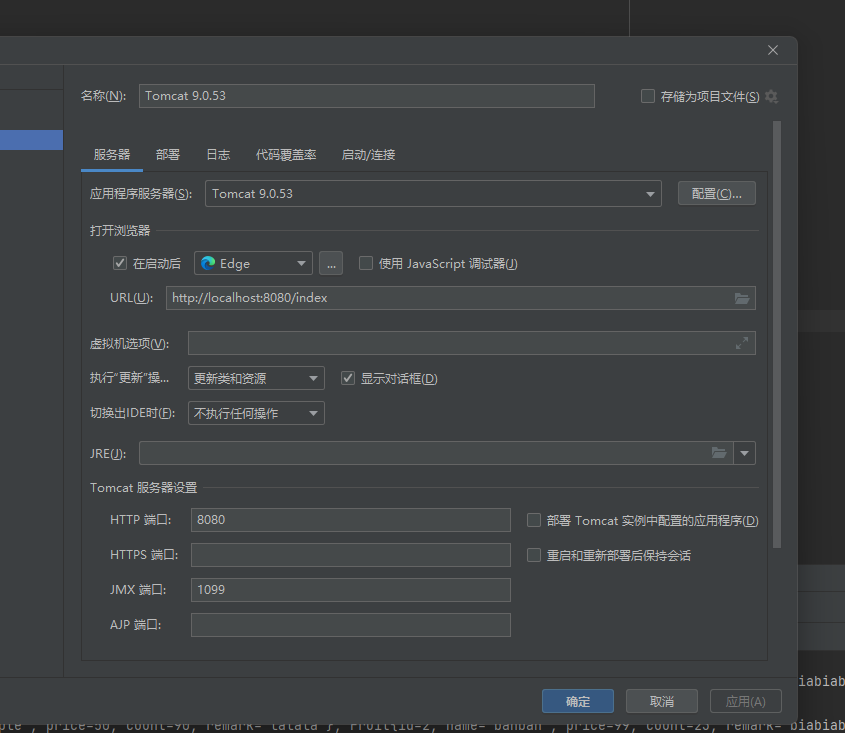Open the 更新类和资源 update action dropdown

256,378
